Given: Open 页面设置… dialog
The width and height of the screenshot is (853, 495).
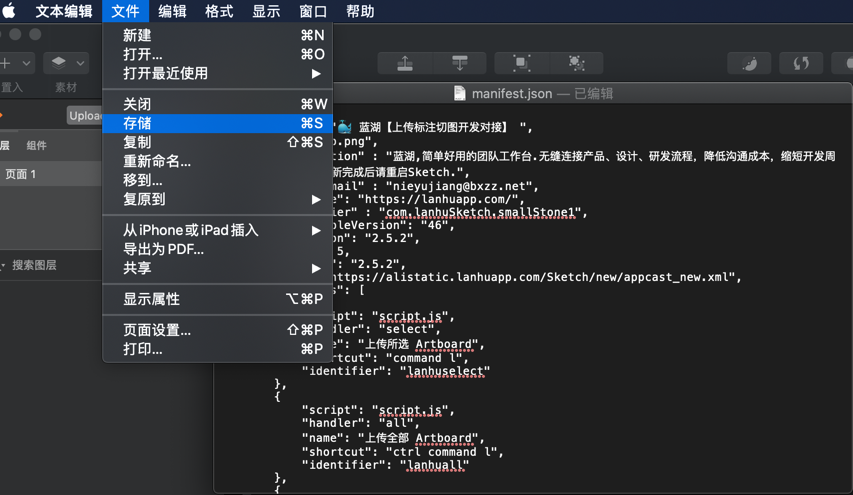Looking at the screenshot, I should 217,330.
